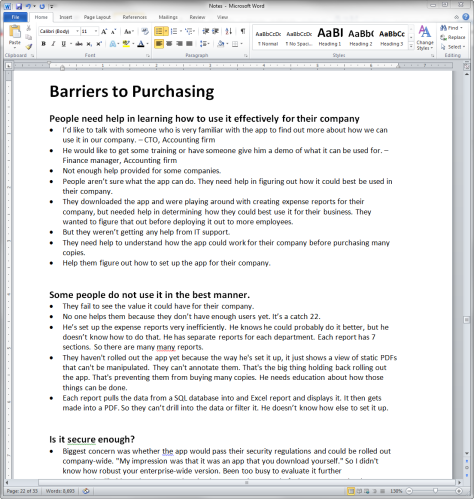Click the zoom slider handle
Image resolution: width=474 pixels, height=499 pixels.
coord(435,491)
